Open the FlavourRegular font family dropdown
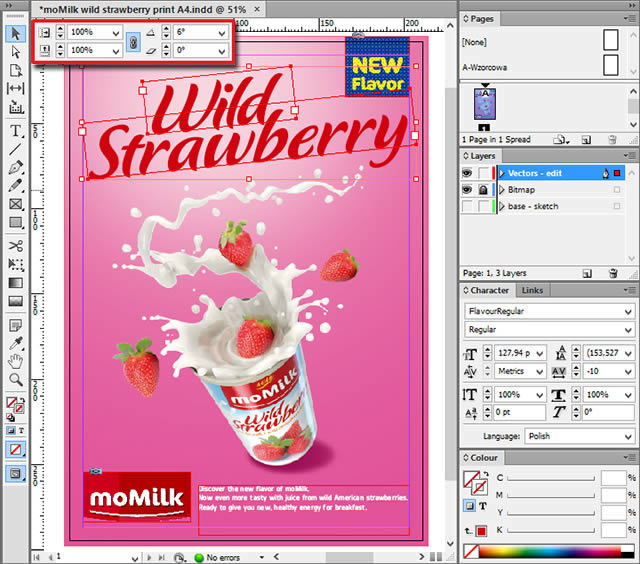The width and height of the screenshot is (640, 564). coord(628,312)
